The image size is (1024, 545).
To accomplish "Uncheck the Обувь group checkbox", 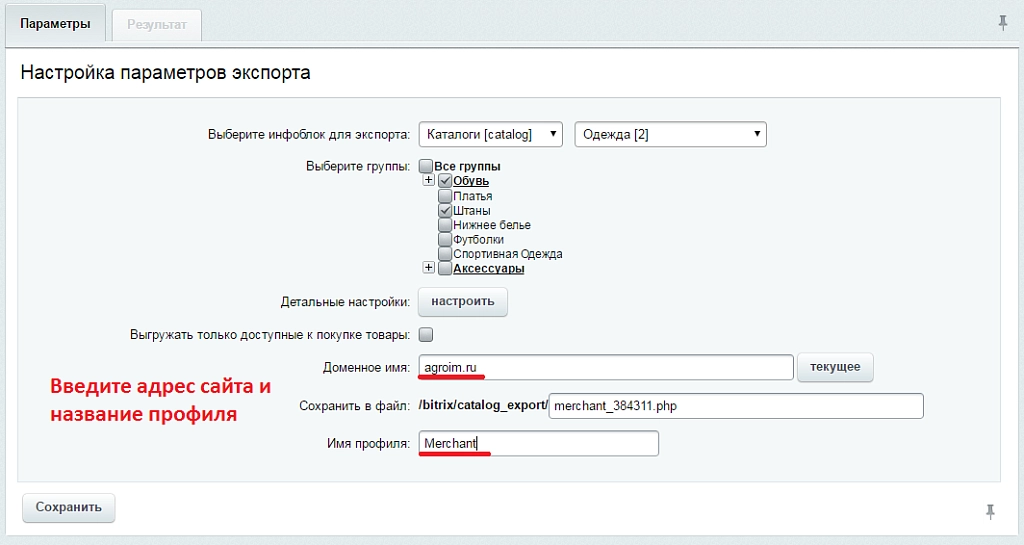I will tap(445, 181).
